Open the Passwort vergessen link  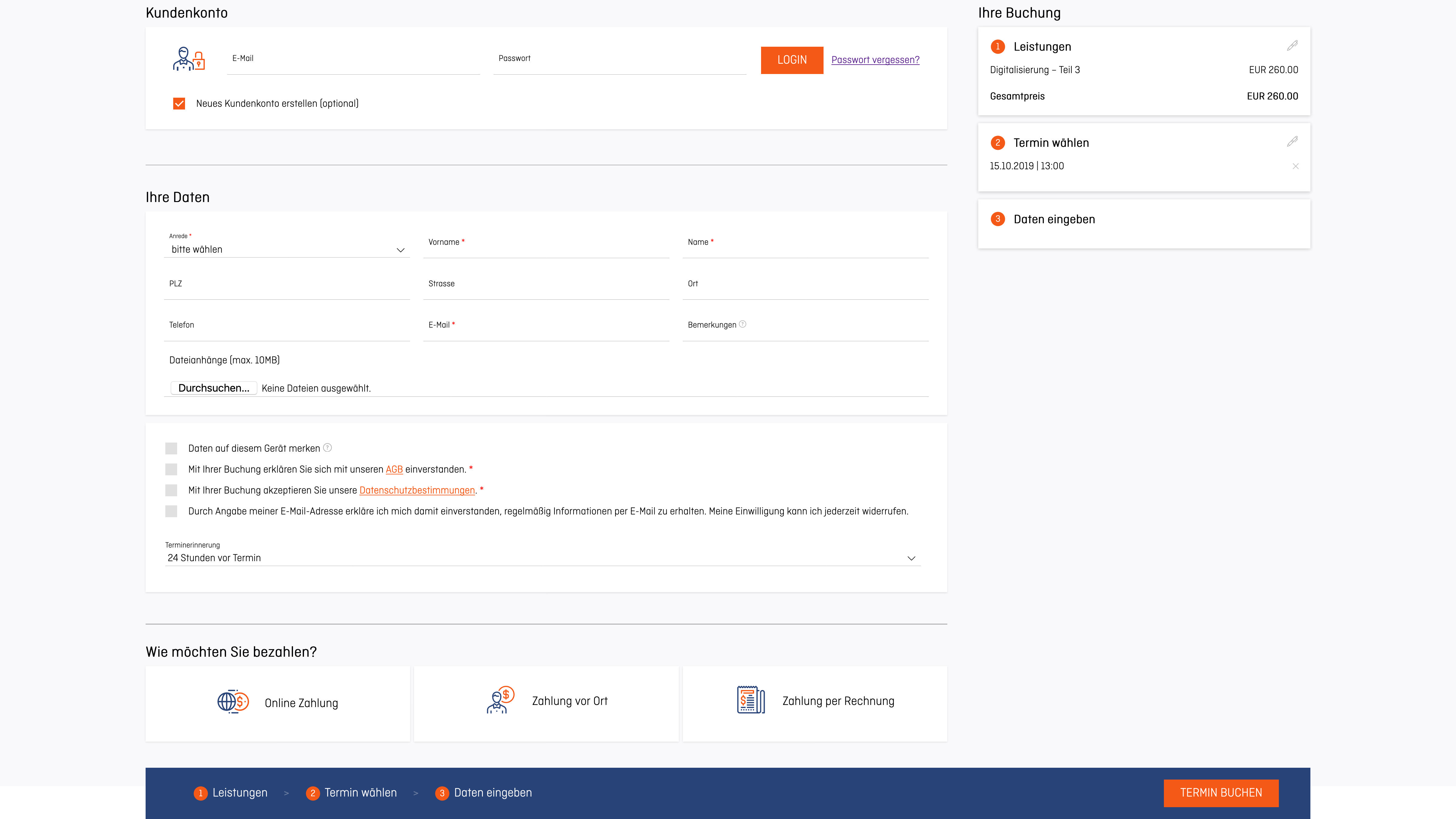(x=875, y=60)
